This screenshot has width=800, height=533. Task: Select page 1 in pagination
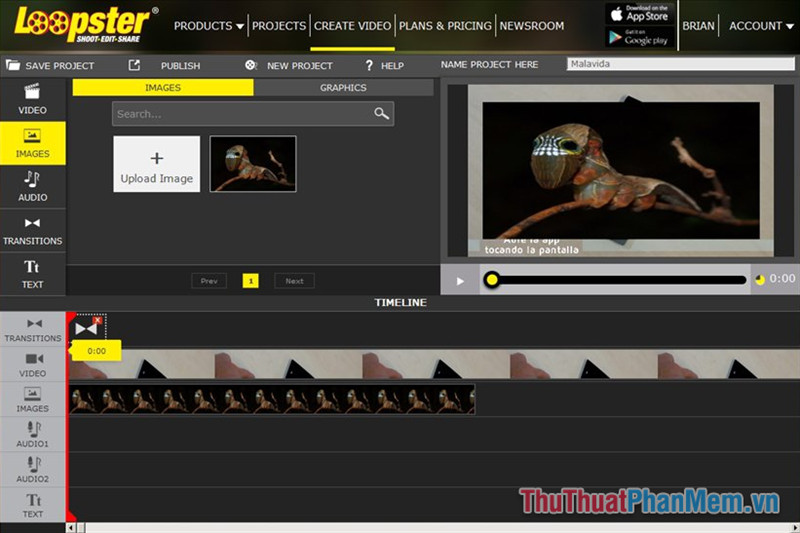pos(251,281)
